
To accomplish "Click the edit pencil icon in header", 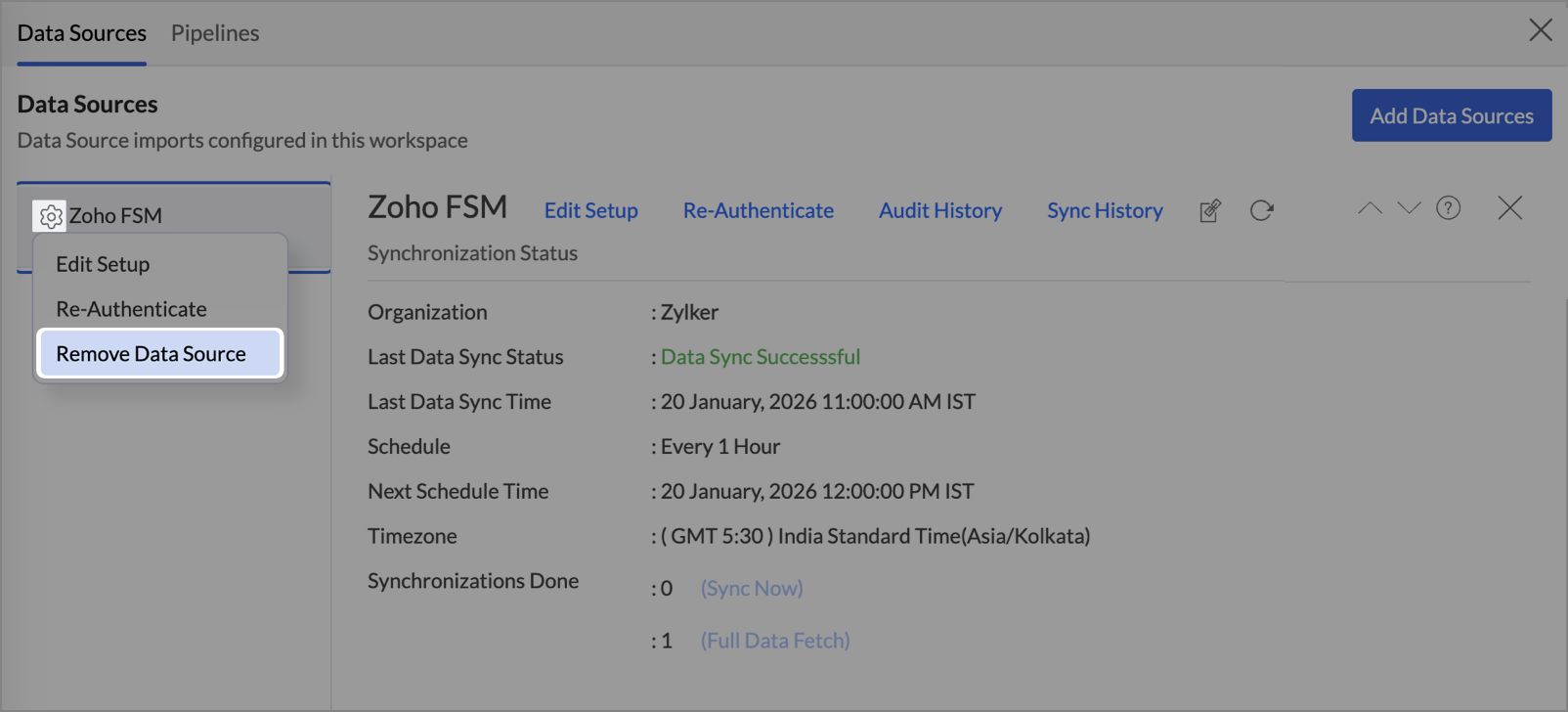I will (1210, 210).
